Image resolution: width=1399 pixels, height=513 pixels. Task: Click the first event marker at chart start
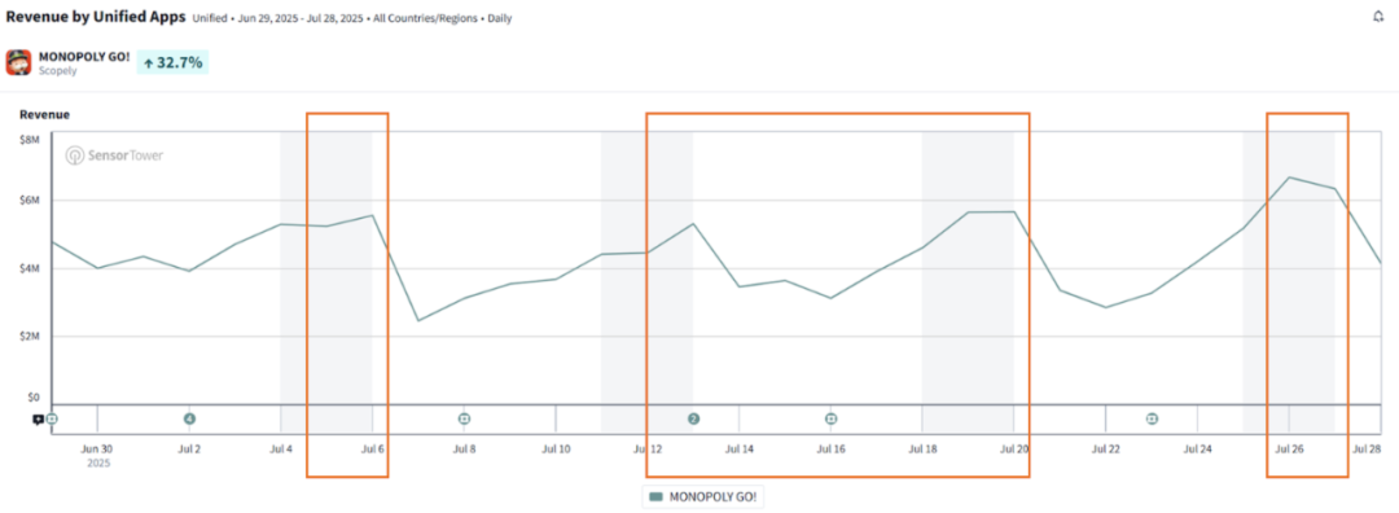click(x=52, y=419)
